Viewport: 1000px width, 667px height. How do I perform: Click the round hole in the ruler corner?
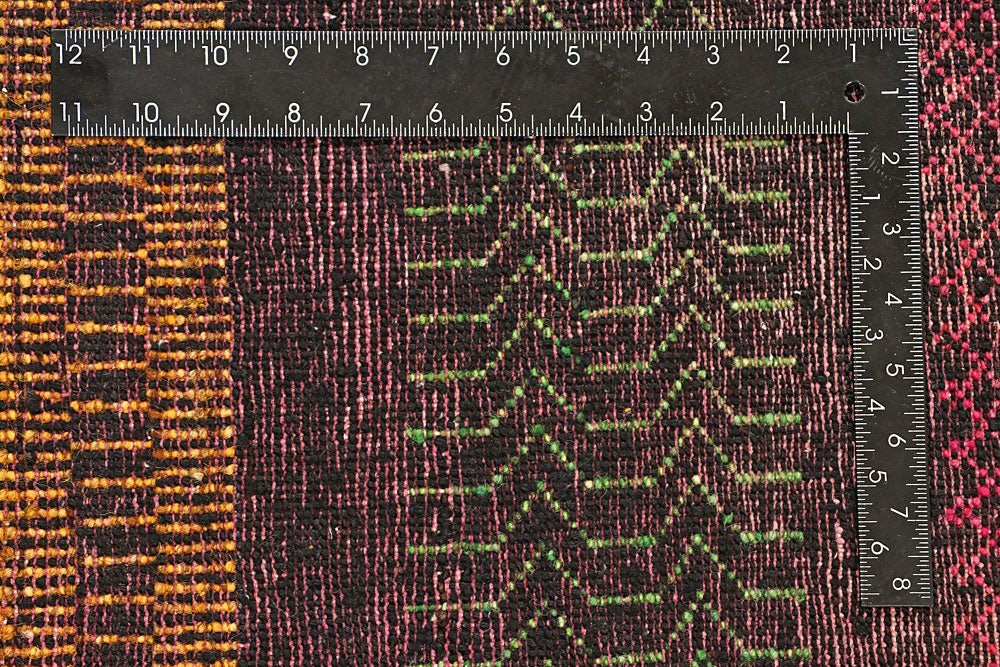(x=854, y=91)
